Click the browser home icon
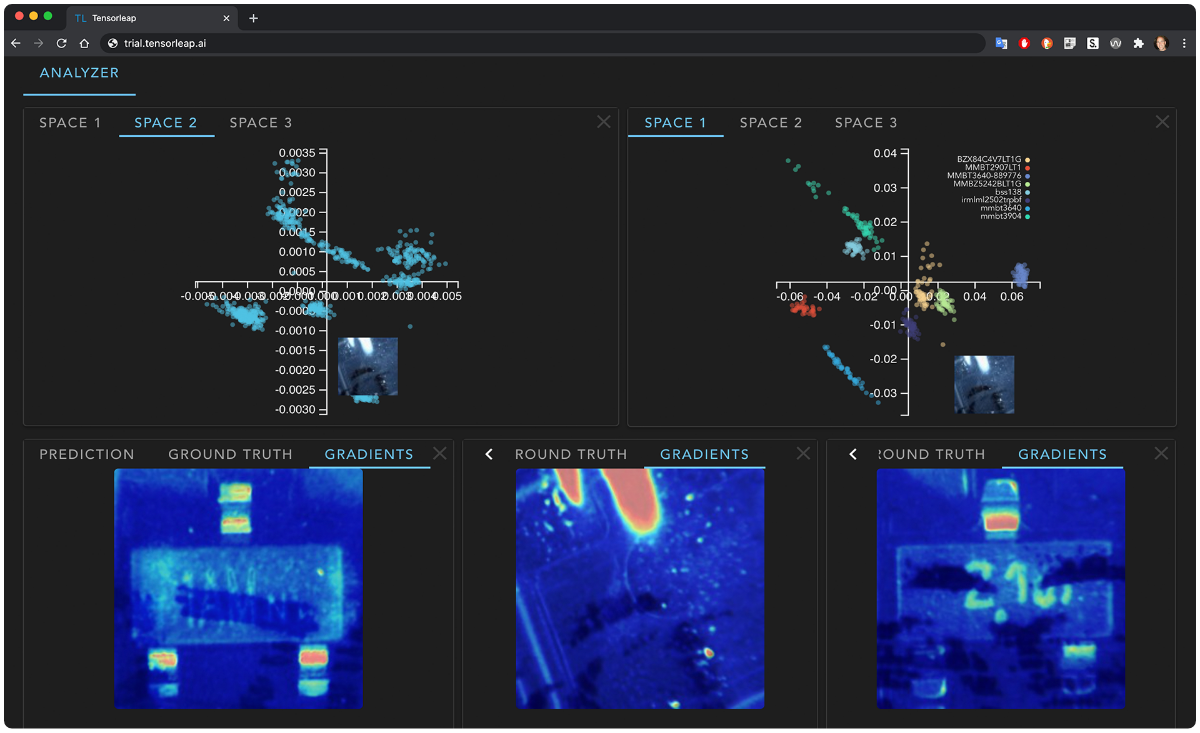Viewport: 1200px width, 733px height. [x=86, y=43]
